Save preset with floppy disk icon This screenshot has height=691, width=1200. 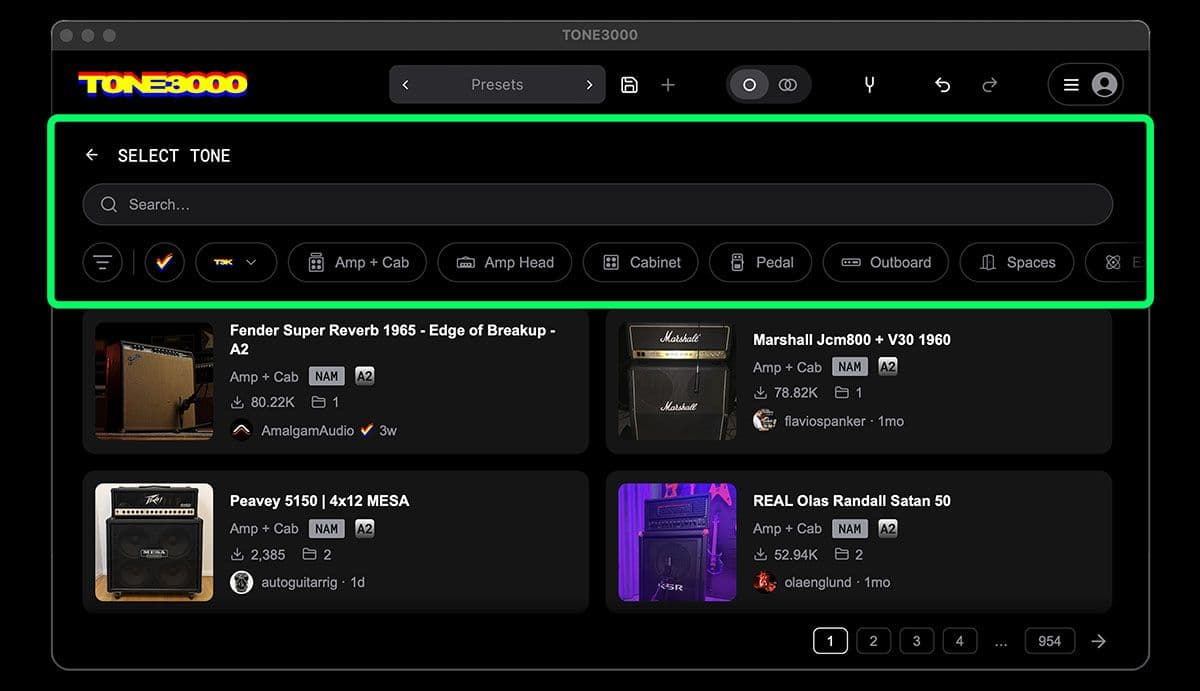click(x=629, y=85)
